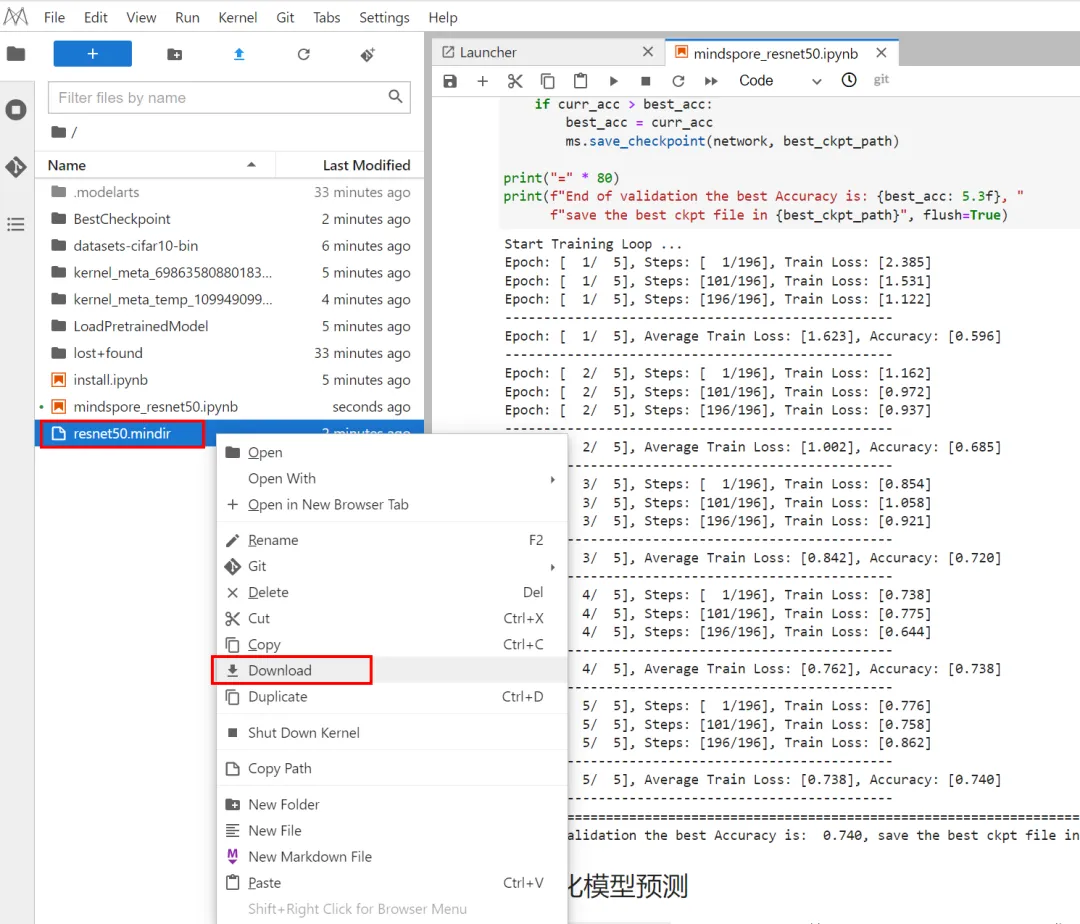Open the cell type Code dropdown
1080x924 pixels.
click(780, 81)
